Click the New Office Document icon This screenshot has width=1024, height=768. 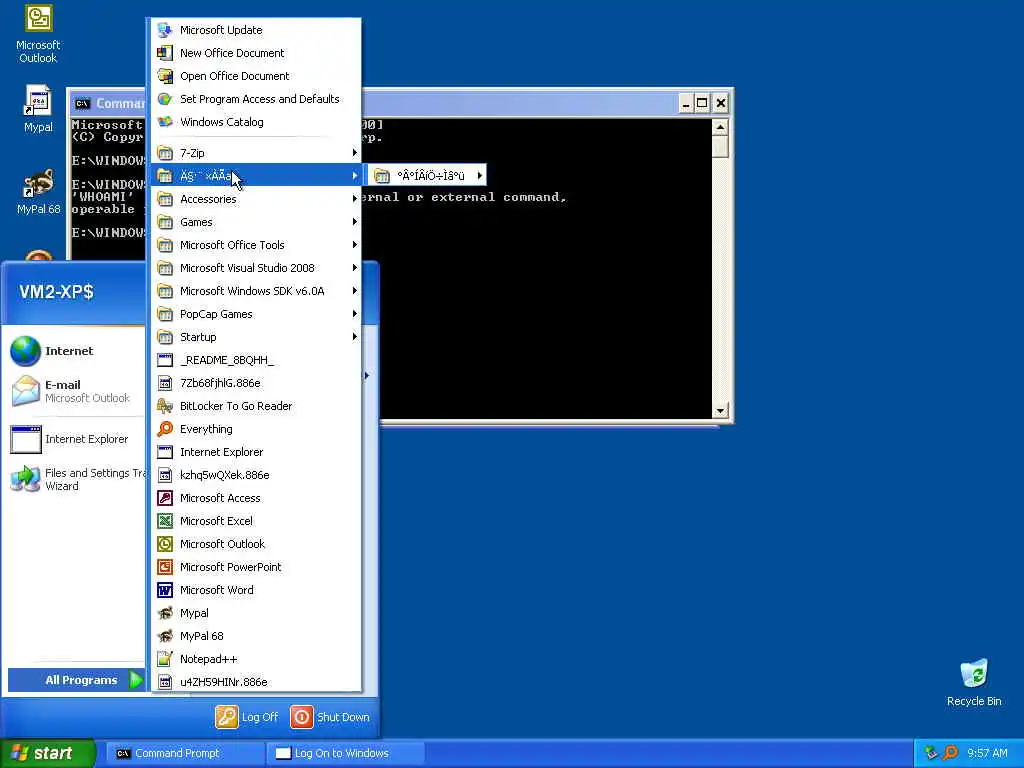(x=165, y=53)
